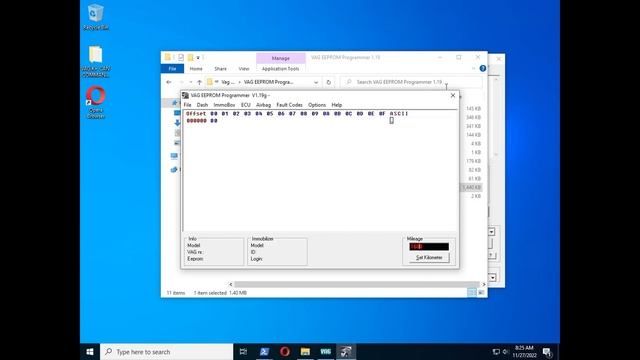Click the Up arrow in File Explorer
The image size is (640, 360).
click(199, 82)
